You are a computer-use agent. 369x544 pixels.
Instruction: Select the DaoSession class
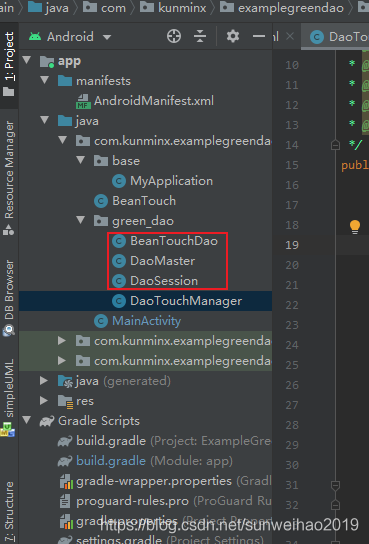pyautogui.click(x=164, y=281)
